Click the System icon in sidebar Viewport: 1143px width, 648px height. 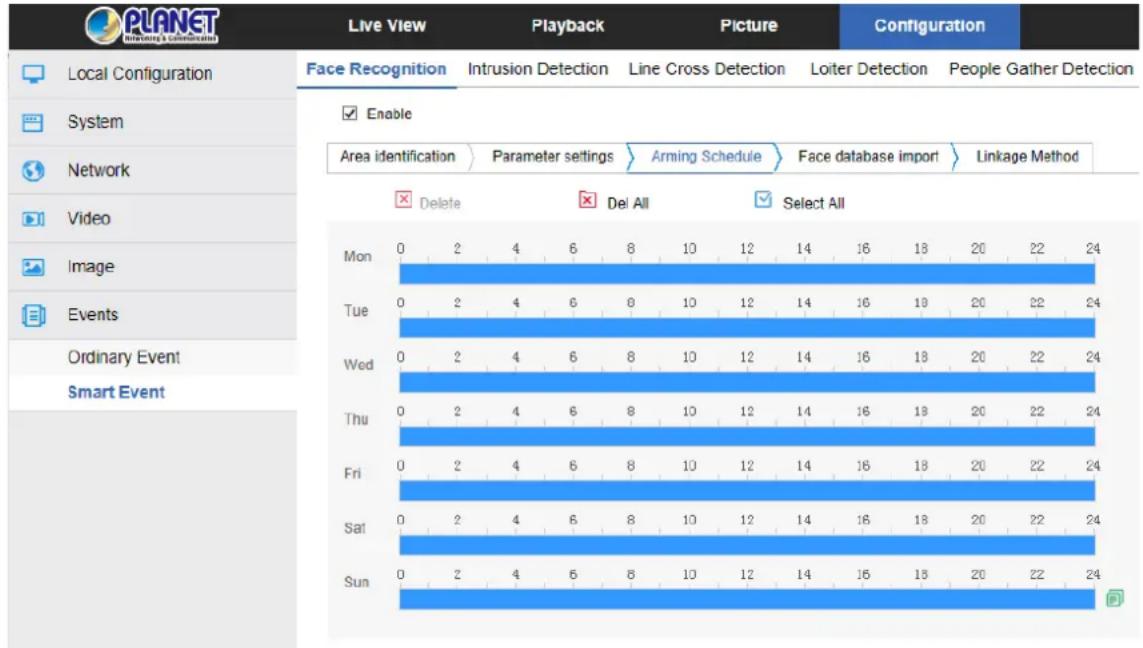click(x=33, y=122)
